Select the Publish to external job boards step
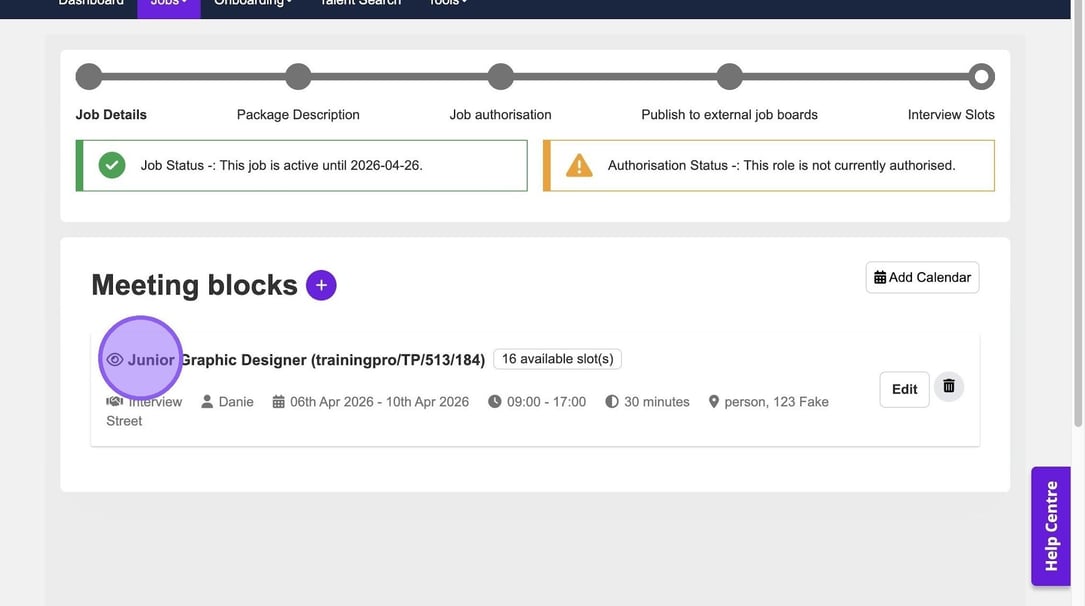Viewport: 1085px width, 606px height. 729,77
